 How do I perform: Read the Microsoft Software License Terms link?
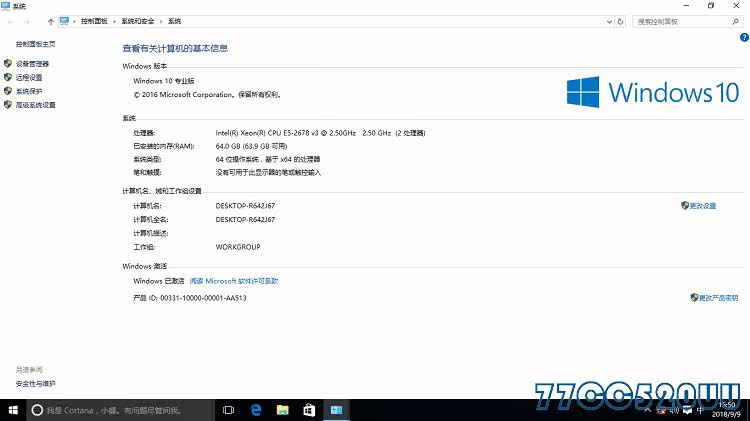pyautogui.click(x=234, y=281)
